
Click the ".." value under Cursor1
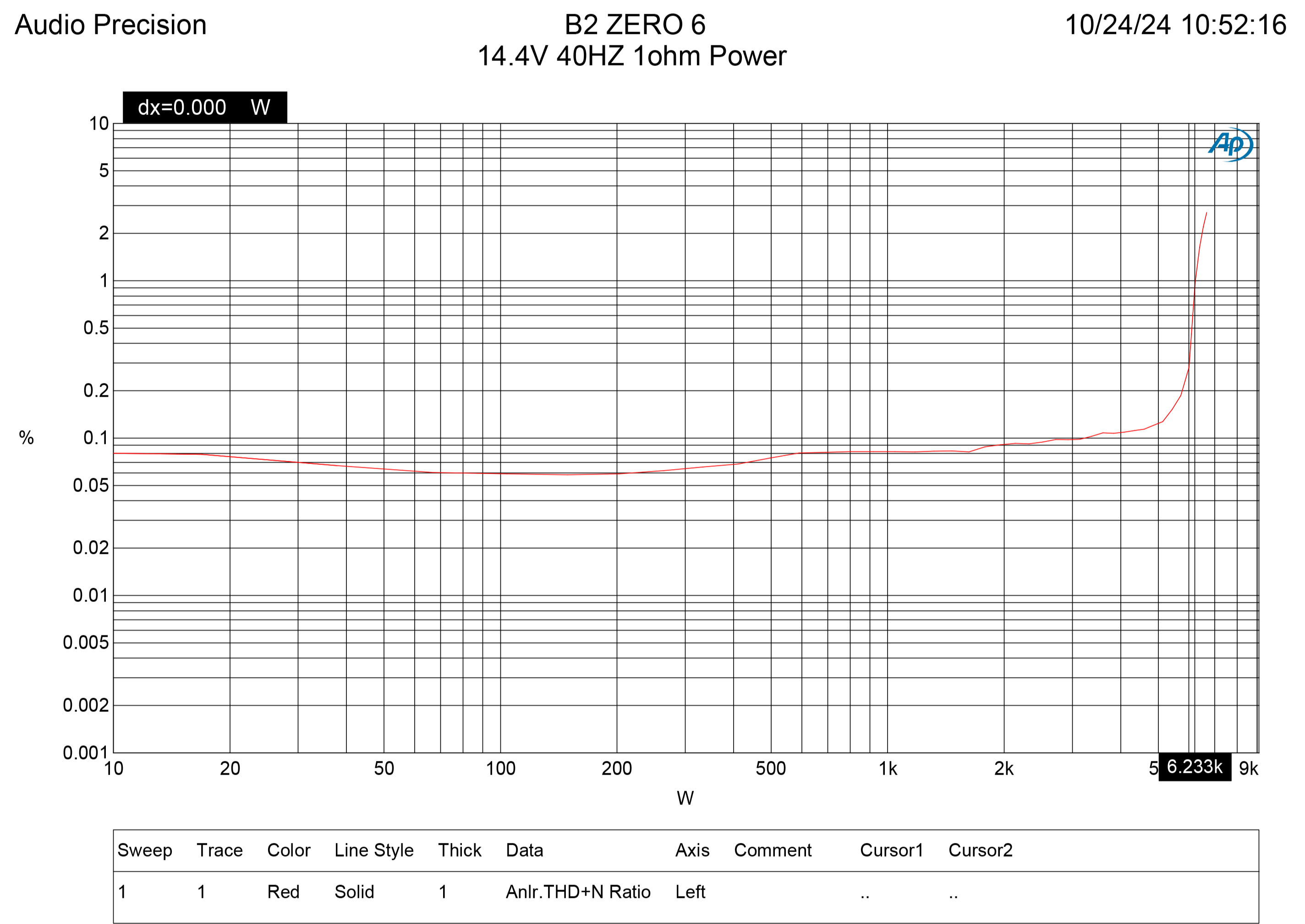pos(865,898)
